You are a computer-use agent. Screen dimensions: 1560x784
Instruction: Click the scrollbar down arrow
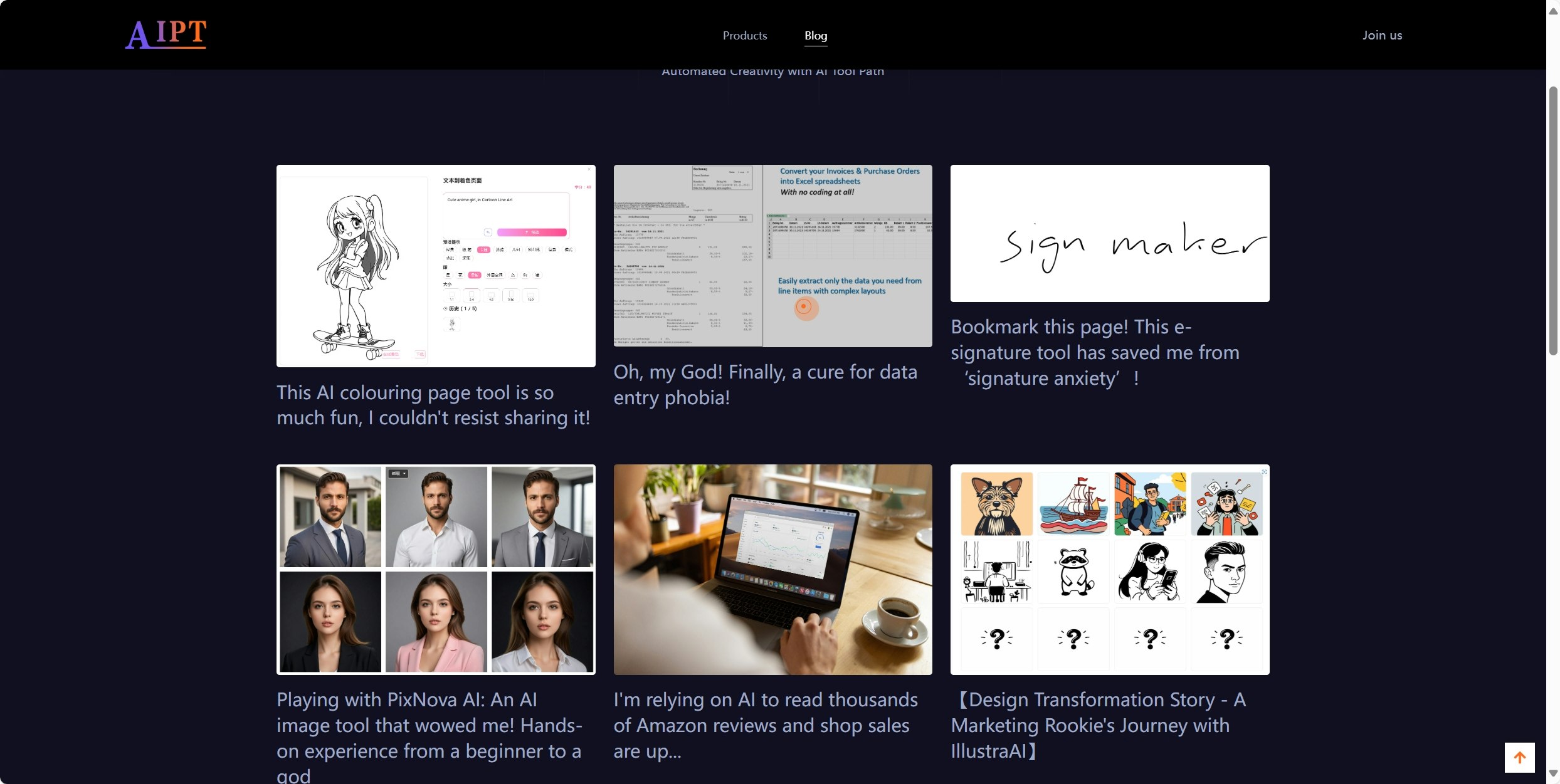click(1553, 773)
